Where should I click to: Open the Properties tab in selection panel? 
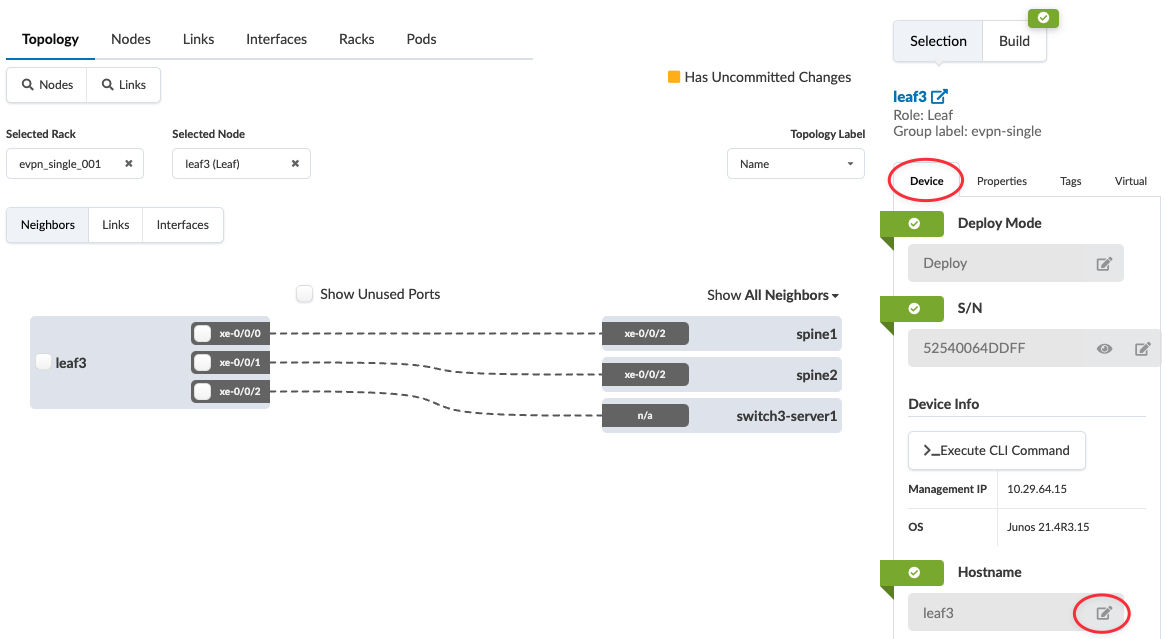point(1001,181)
